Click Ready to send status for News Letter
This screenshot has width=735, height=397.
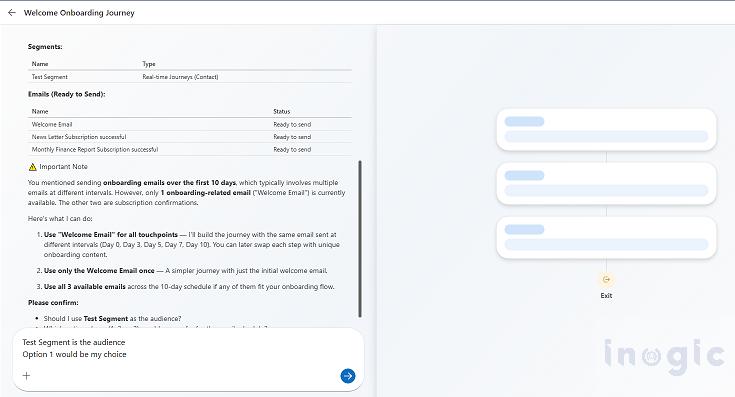(x=292, y=137)
